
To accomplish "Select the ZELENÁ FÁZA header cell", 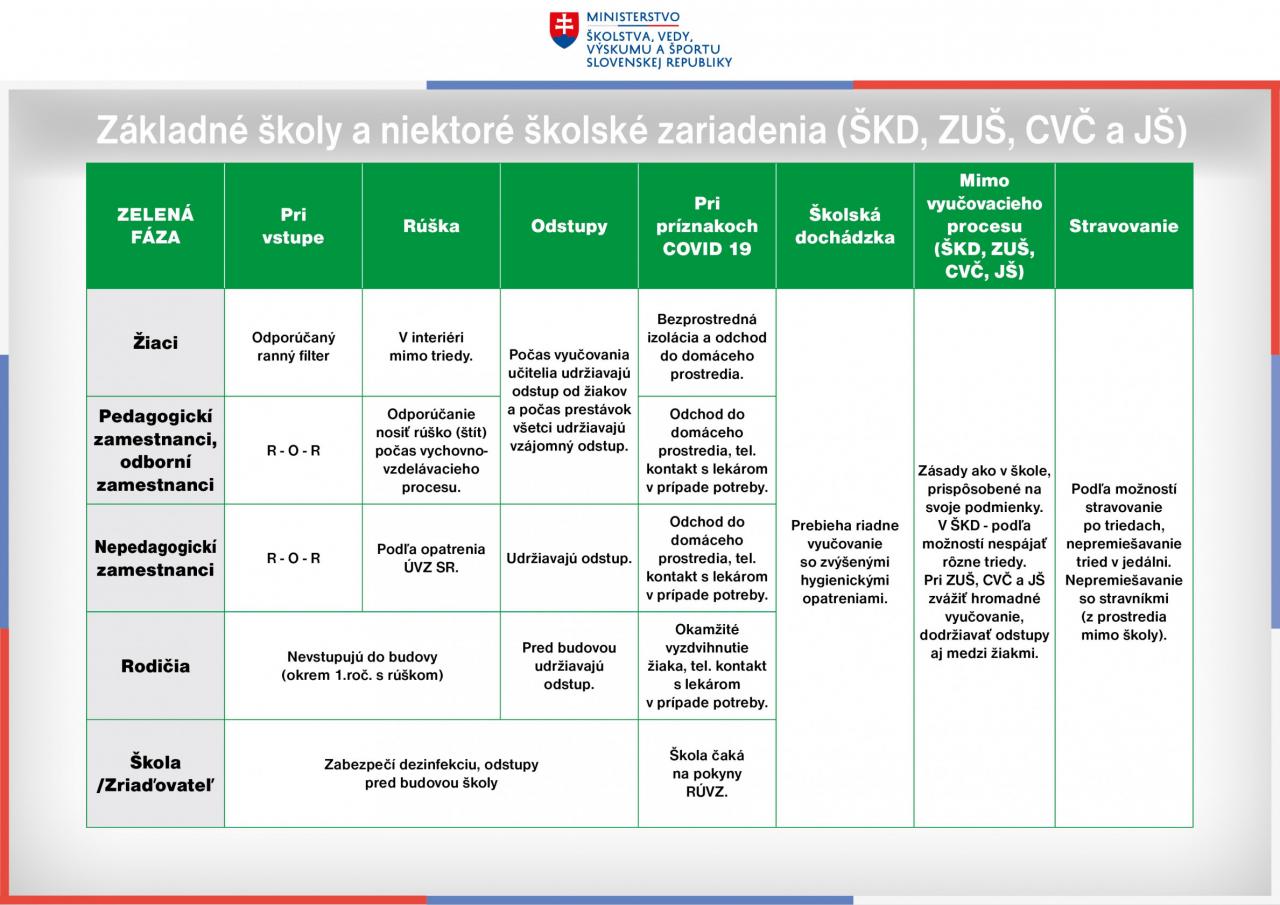I will click(155, 226).
